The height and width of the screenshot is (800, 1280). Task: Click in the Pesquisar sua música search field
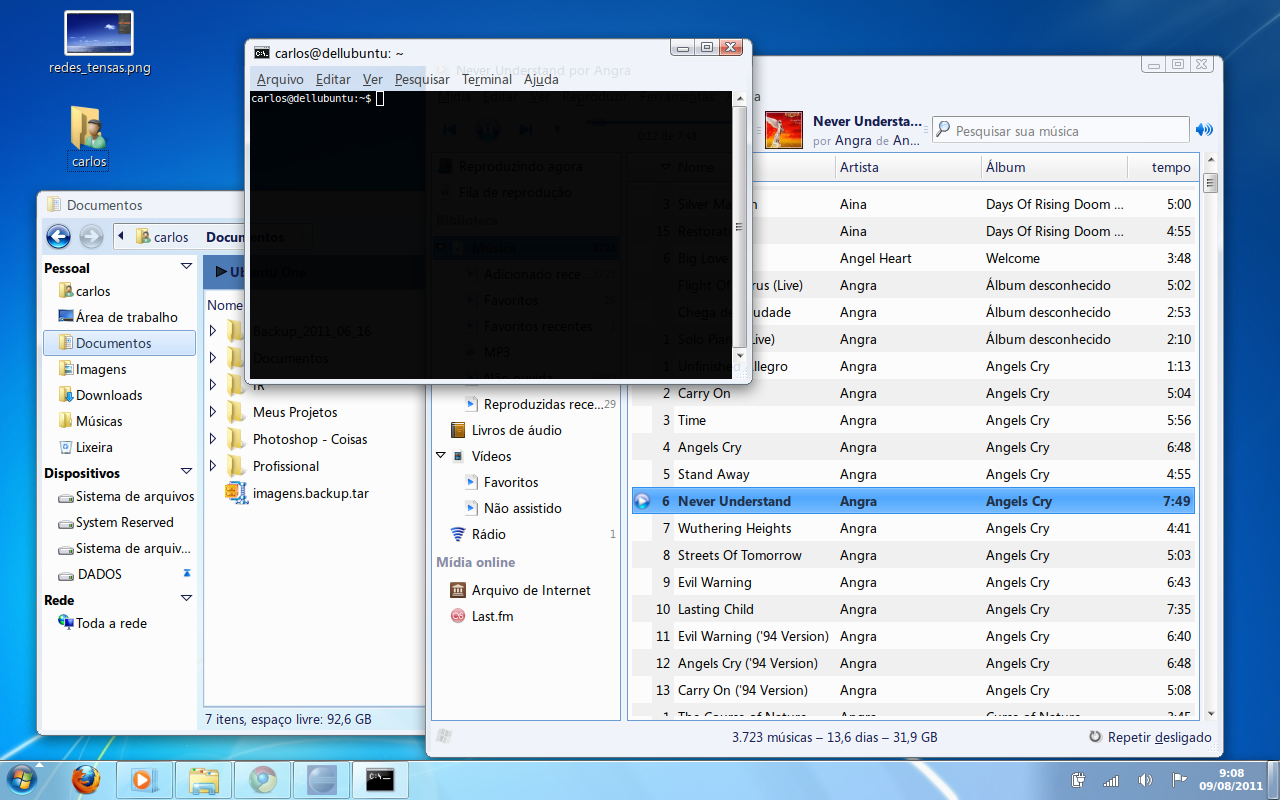pyautogui.click(x=1060, y=130)
